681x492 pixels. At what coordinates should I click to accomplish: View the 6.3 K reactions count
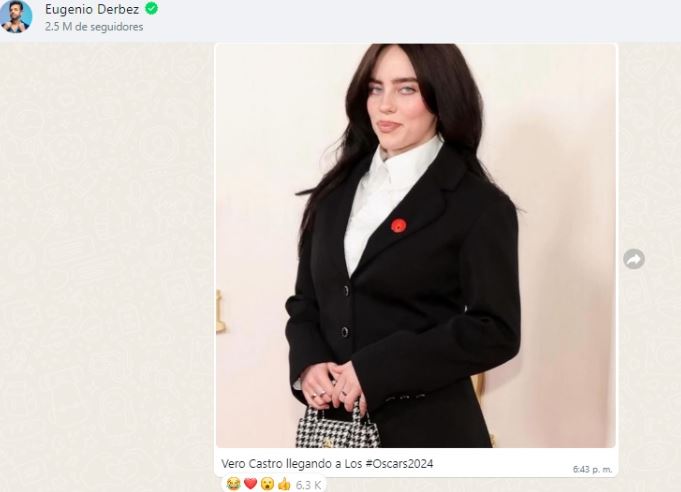308,485
